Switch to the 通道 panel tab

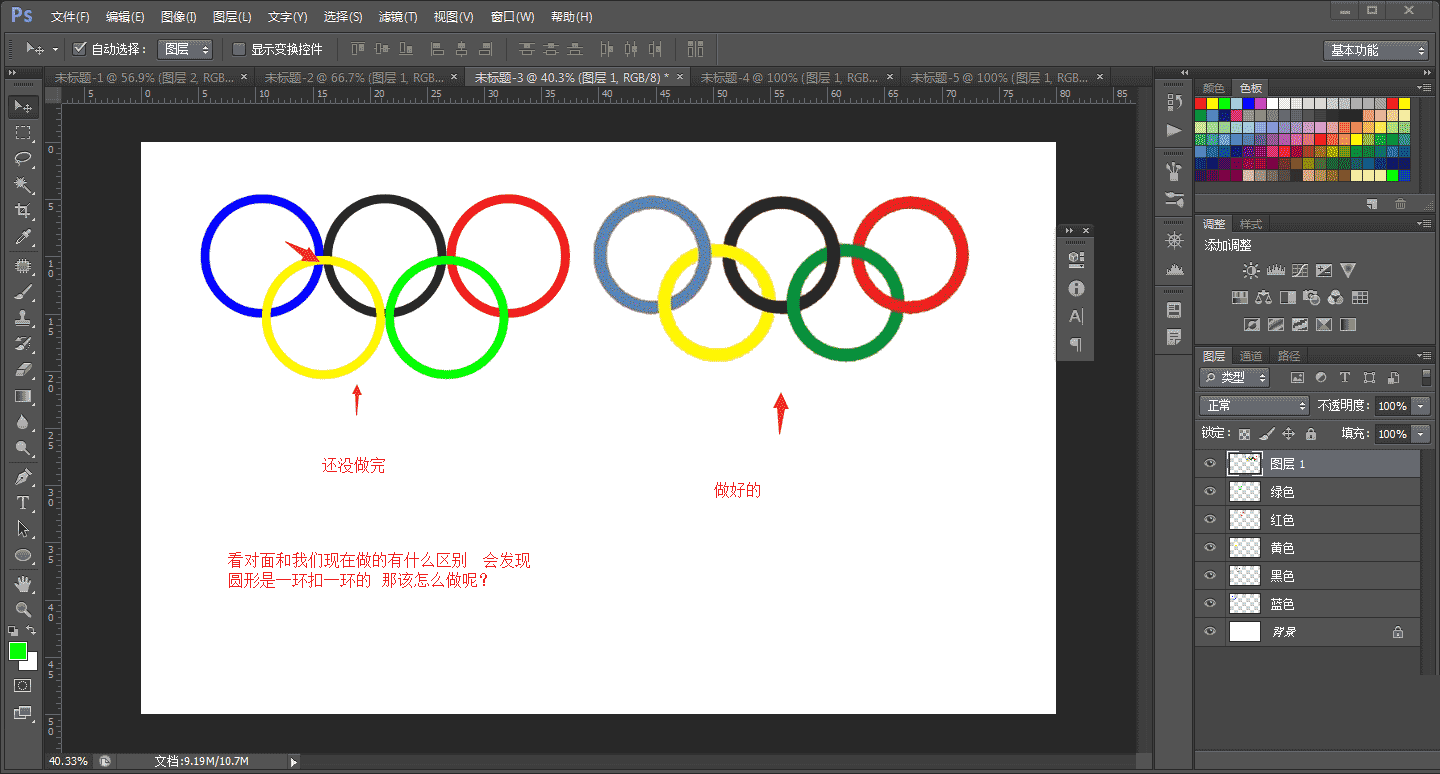(x=1250, y=355)
